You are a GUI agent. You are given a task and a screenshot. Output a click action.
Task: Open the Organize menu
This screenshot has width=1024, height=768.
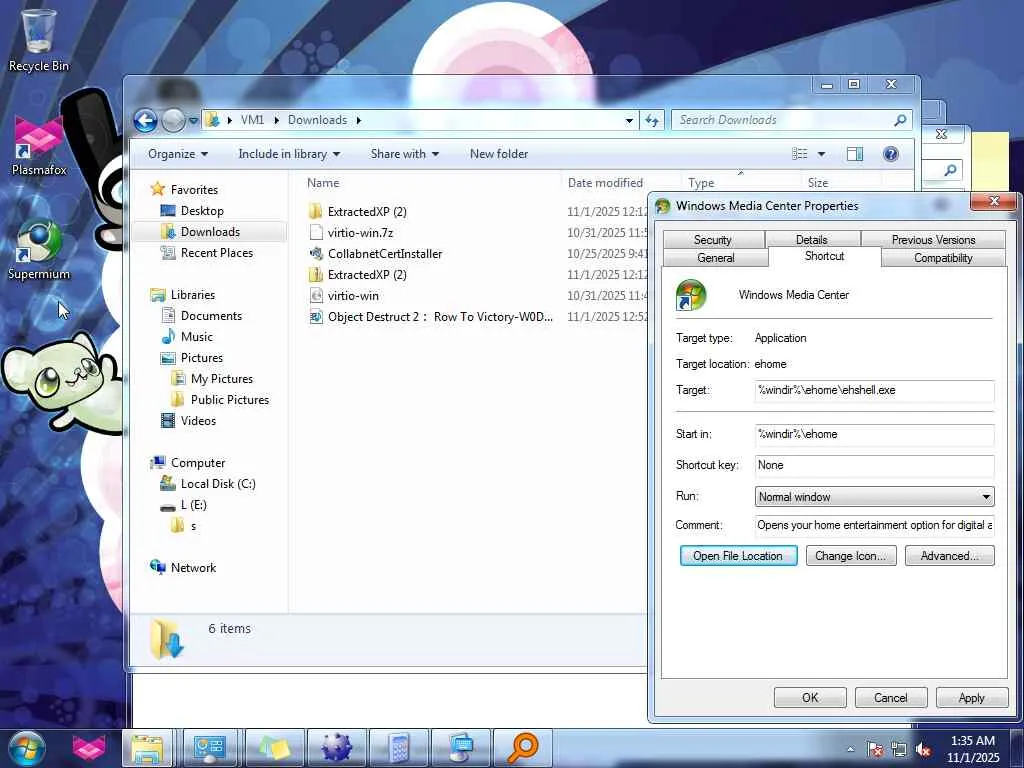pyautogui.click(x=178, y=154)
